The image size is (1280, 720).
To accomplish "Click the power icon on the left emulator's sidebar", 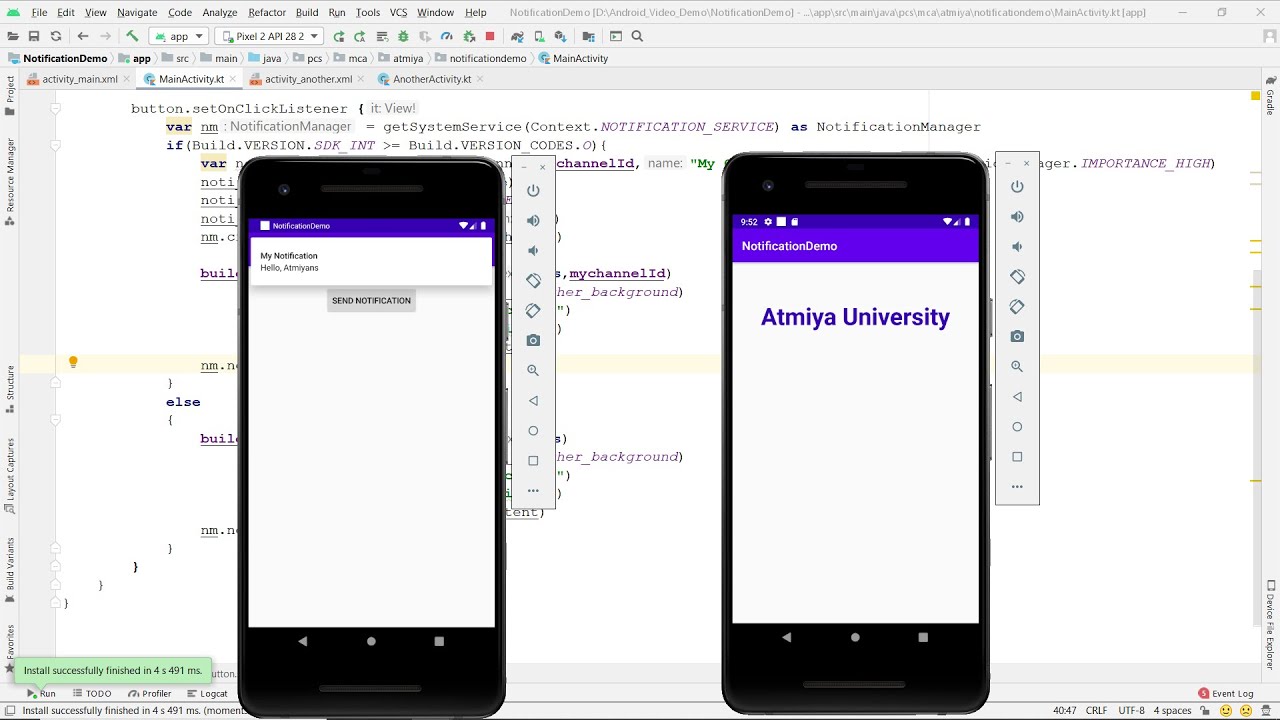I will [x=533, y=190].
